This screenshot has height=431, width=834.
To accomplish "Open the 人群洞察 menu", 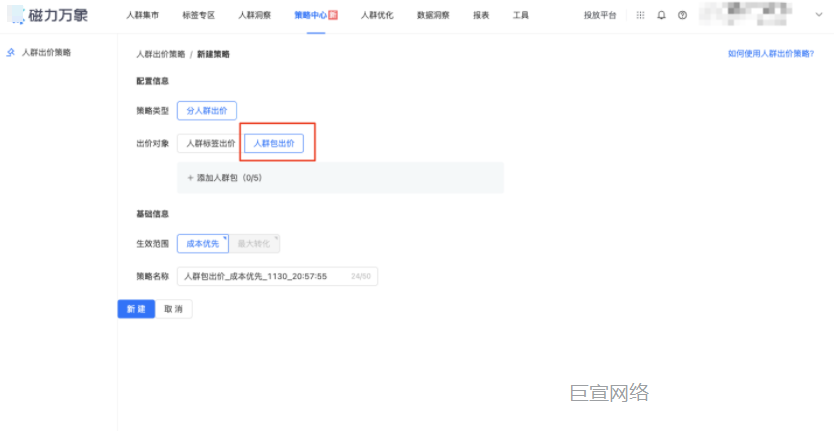I will (x=254, y=15).
